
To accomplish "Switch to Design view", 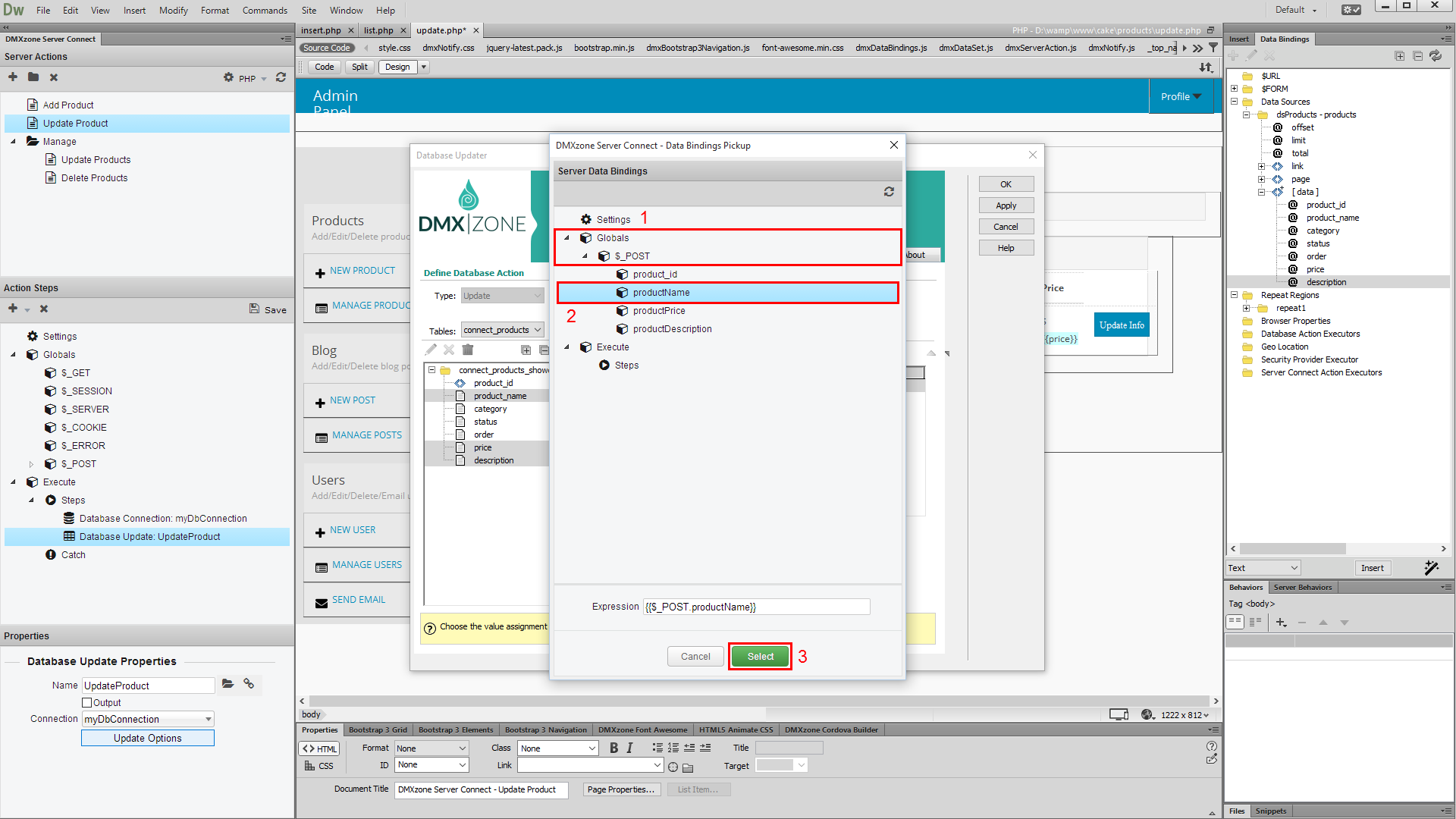I will (397, 67).
